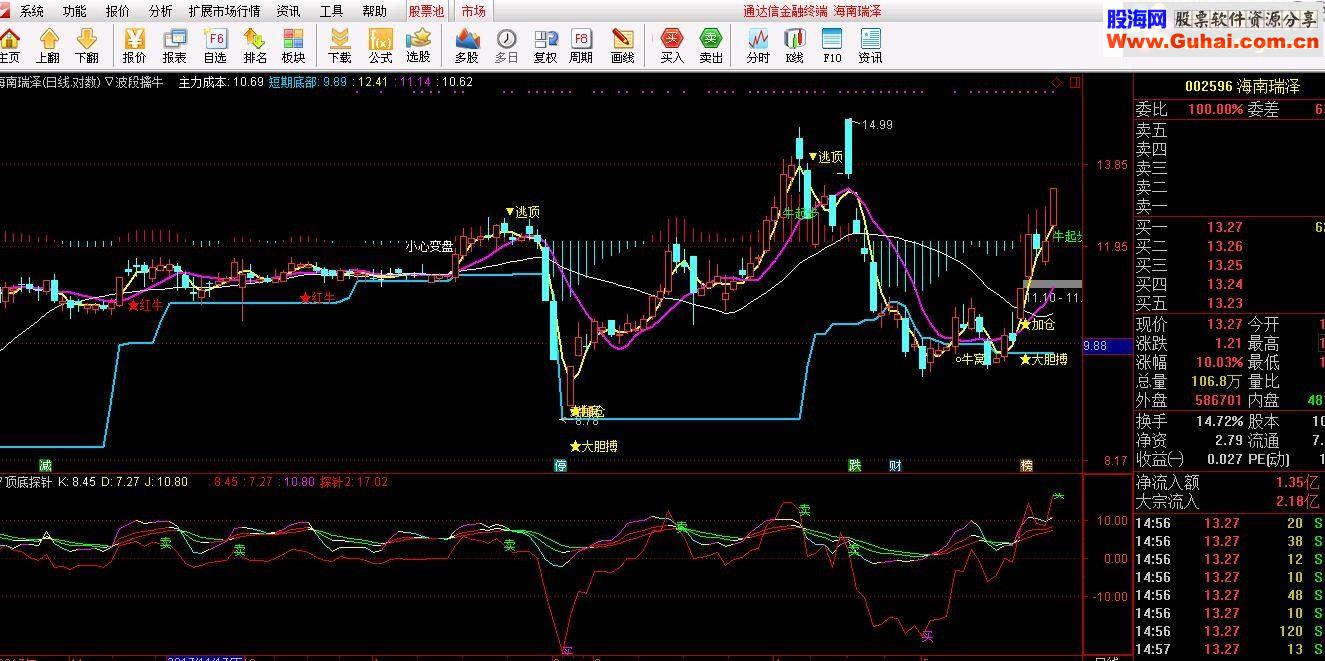Click the 现价 13.27 value
This screenshot has height=661, width=1325.
1223,324
